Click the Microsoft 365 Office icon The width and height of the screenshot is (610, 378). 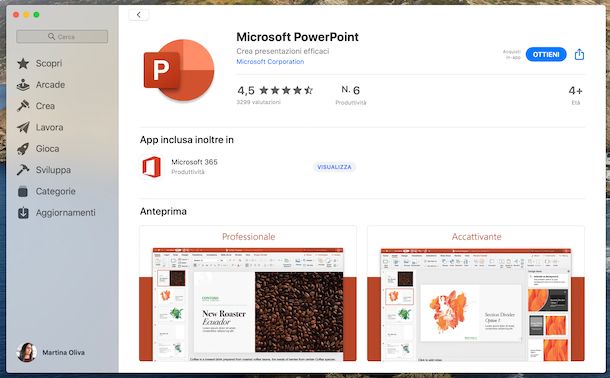[152, 167]
